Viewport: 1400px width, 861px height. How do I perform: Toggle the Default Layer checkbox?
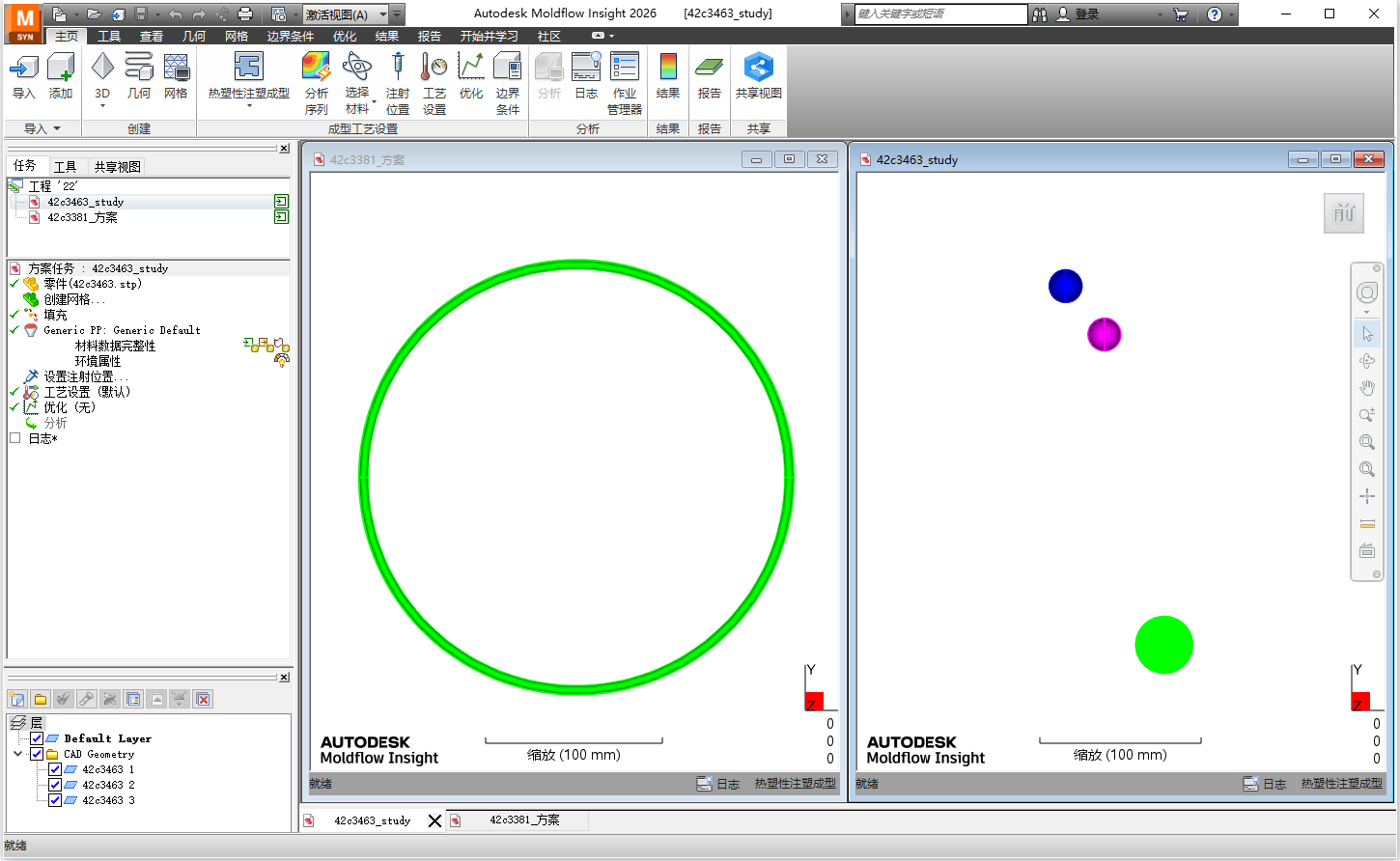[37, 738]
